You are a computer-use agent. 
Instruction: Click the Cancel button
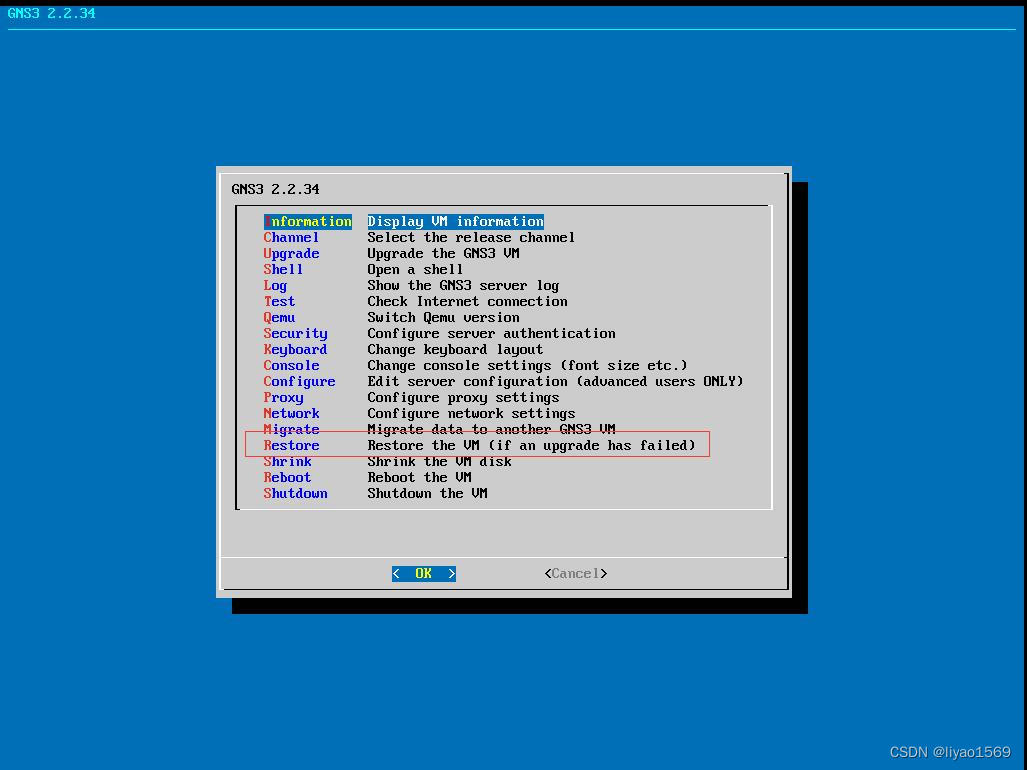tap(576, 574)
